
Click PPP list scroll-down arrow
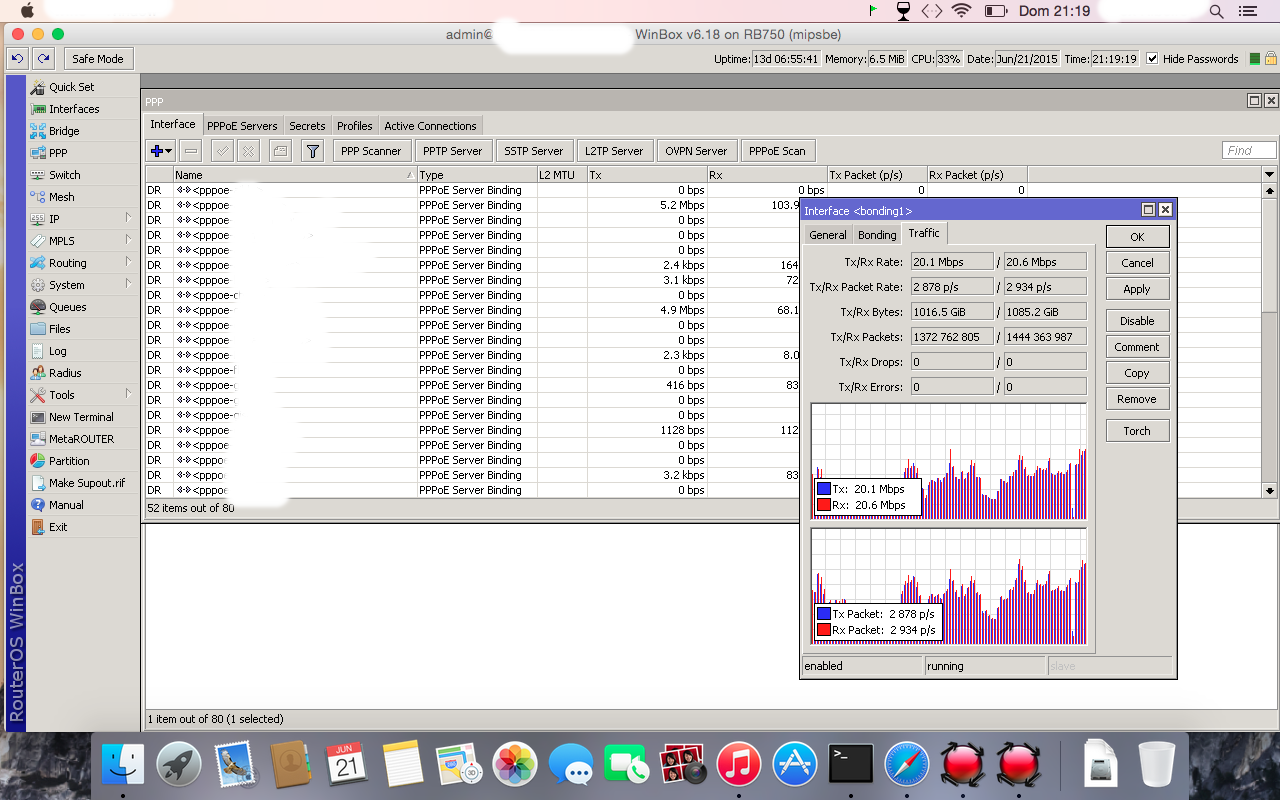(1270, 491)
